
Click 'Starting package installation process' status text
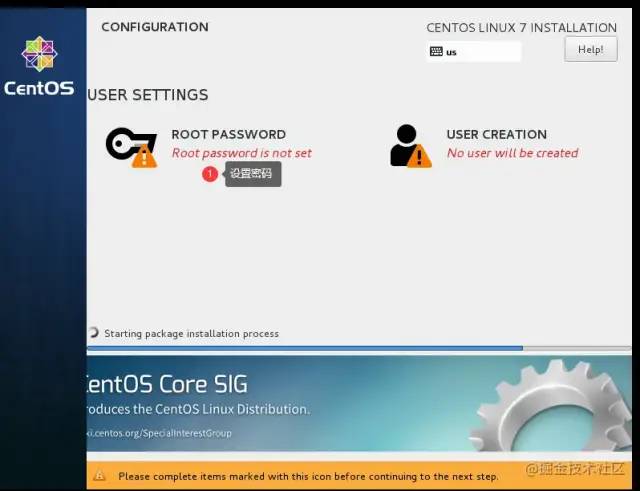click(x=191, y=333)
